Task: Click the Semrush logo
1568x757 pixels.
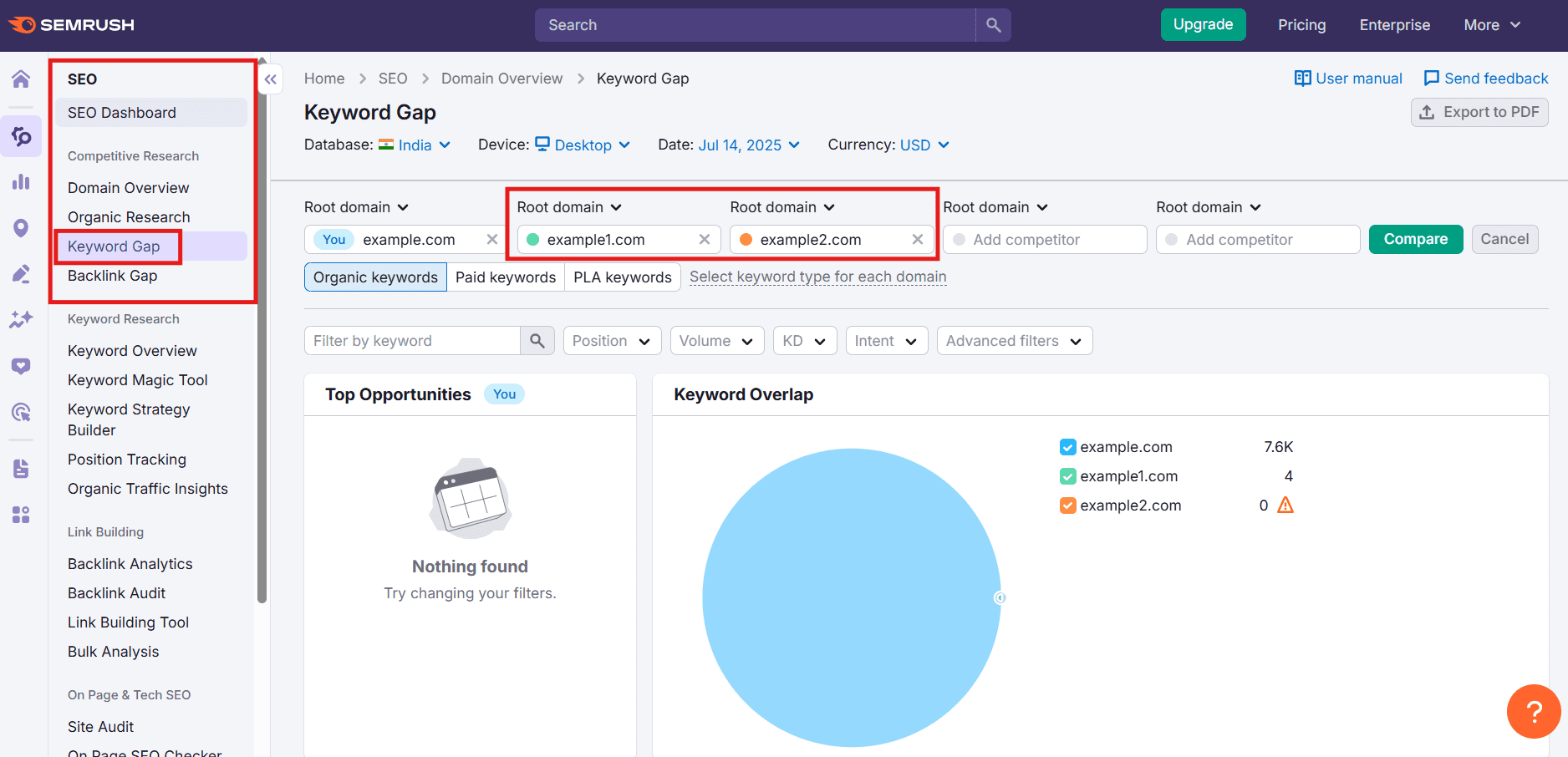Action: click(x=72, y=25)
